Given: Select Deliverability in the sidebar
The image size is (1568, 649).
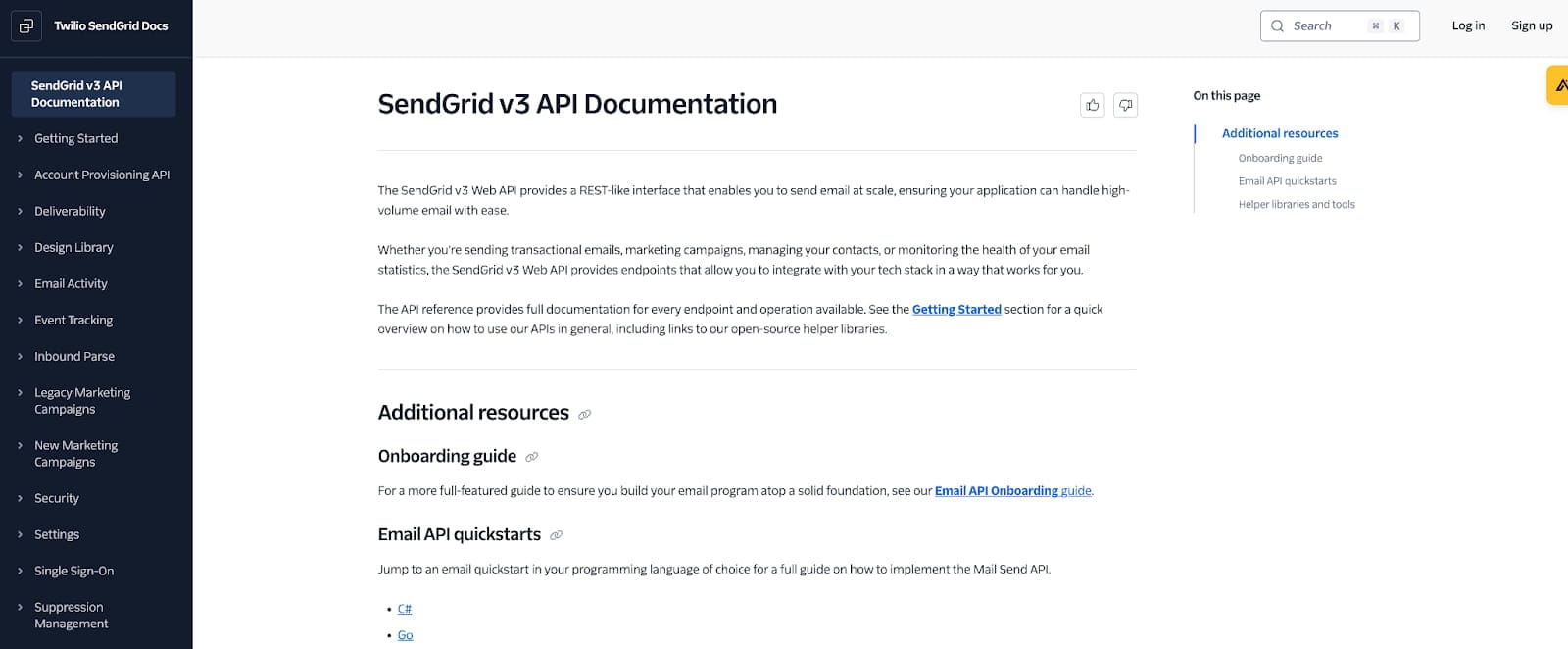Looking at the screenshot, I should pyautogui.click(x=70, y=212).
